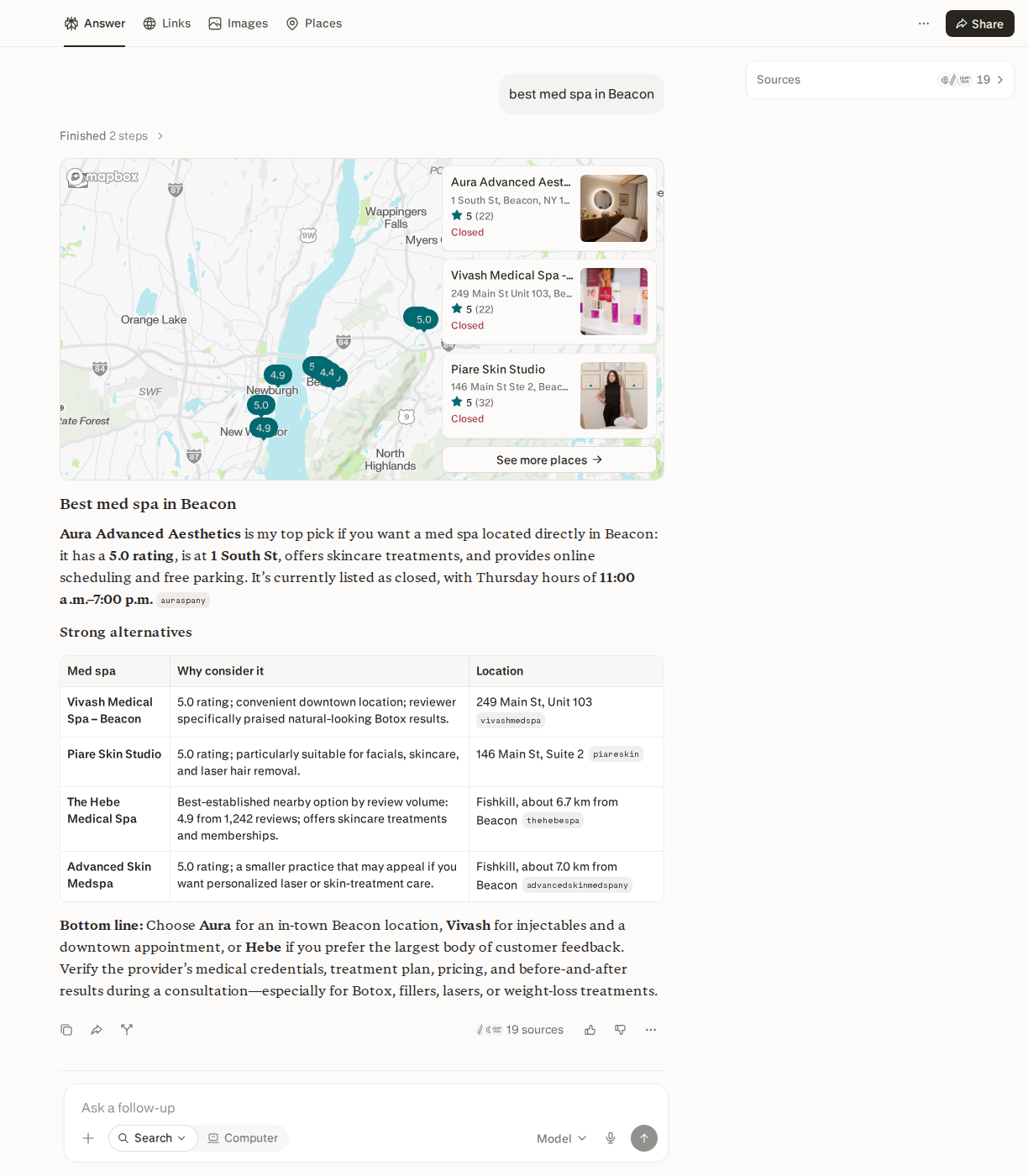This screenshot has width=1028, height=1176.
Task: Click the microphone voice input icon
Action: tap(611, 1138)
